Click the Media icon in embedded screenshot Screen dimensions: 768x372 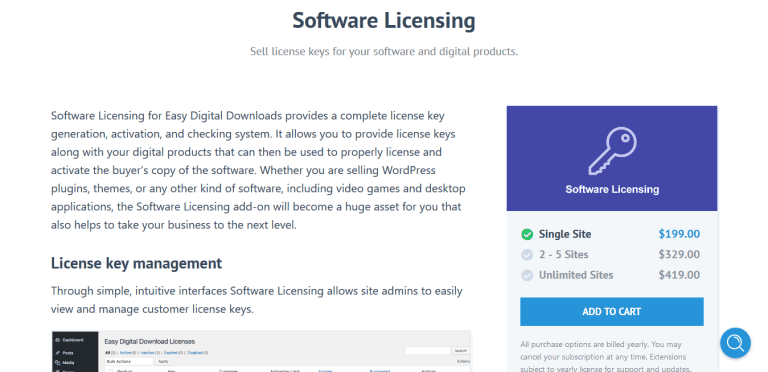pos(58,363)
